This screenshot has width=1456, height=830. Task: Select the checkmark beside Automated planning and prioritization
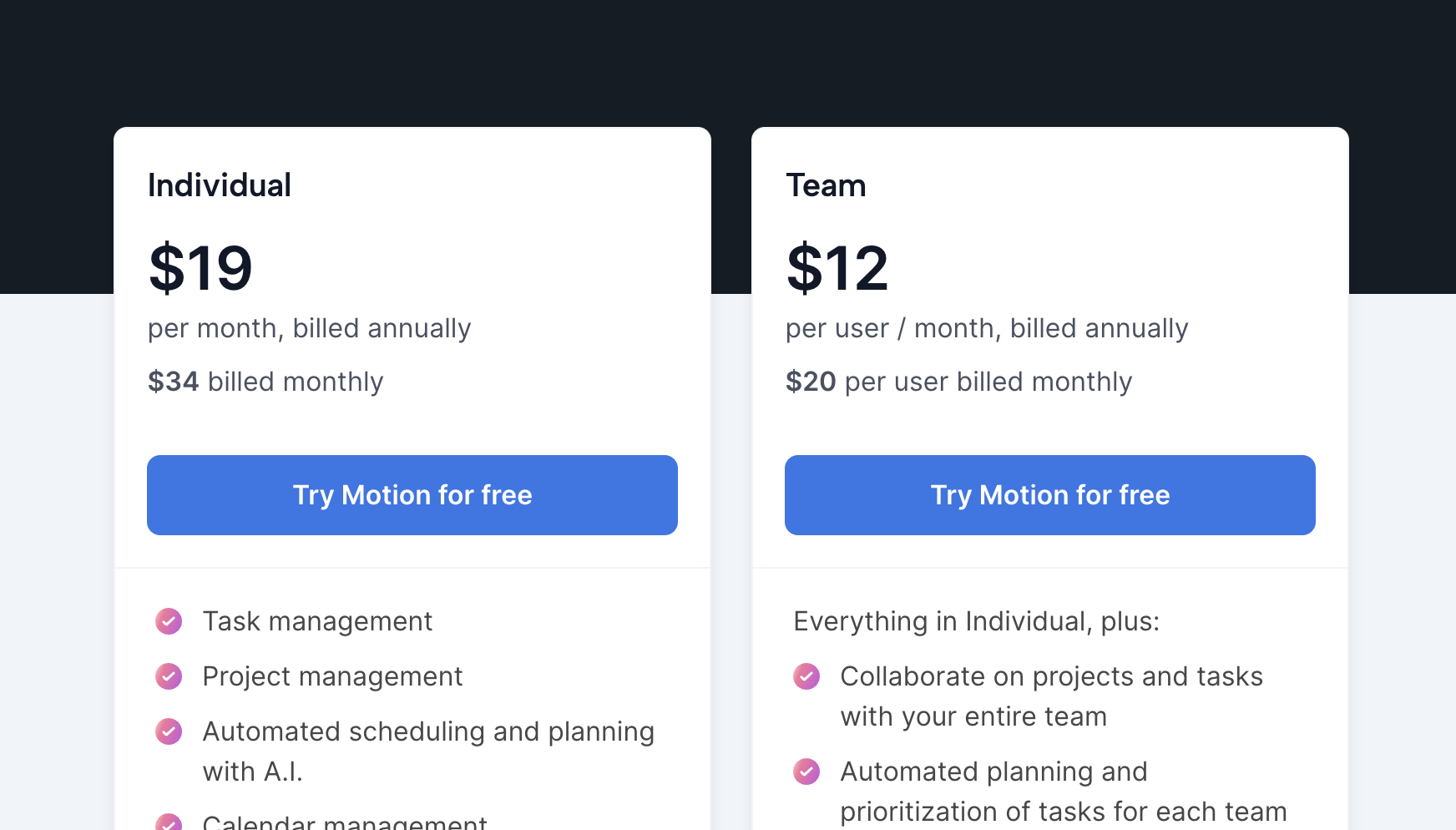806,772
